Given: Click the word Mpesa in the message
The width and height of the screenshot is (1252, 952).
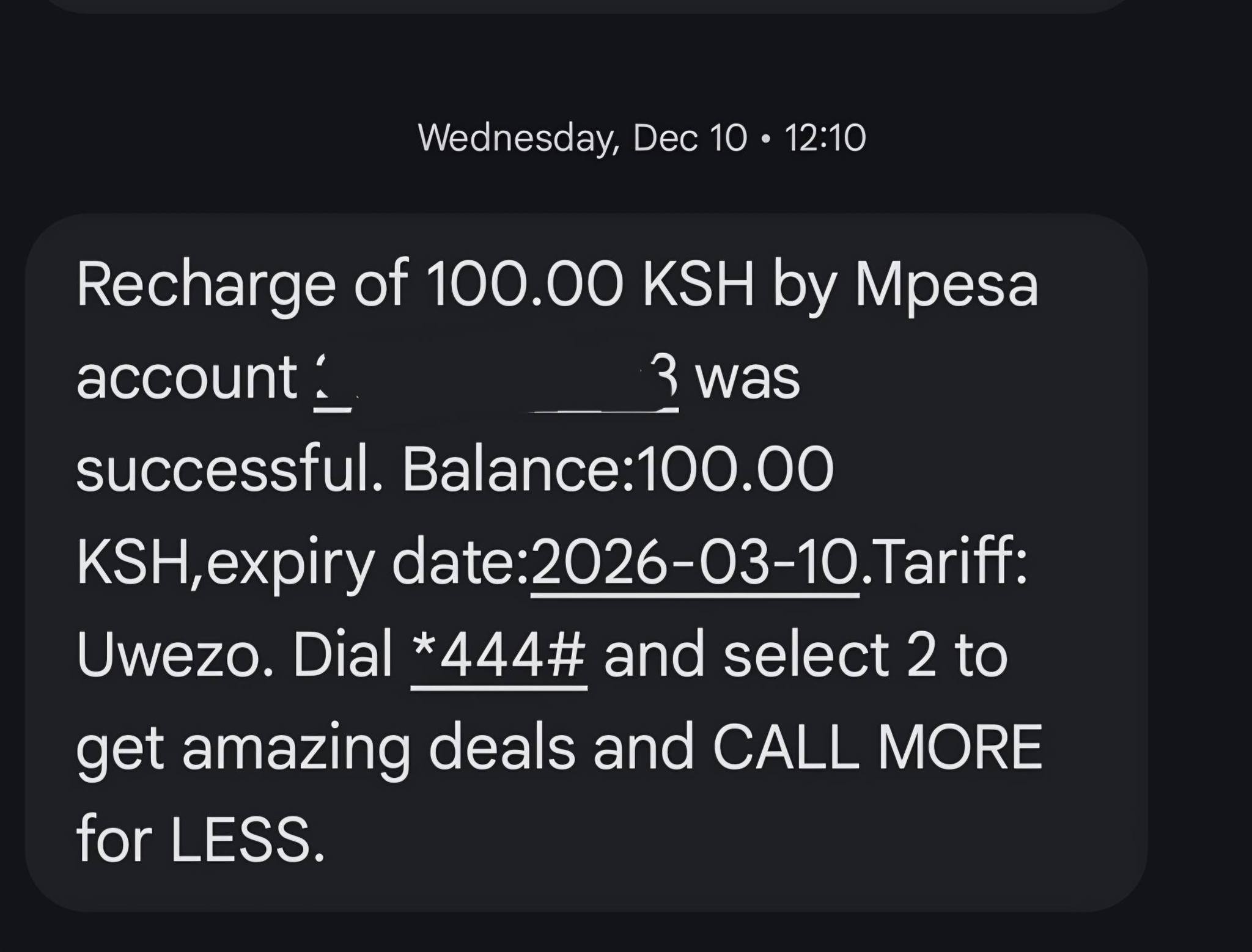Looking at the screenshot, I should (x=946, y=285).
